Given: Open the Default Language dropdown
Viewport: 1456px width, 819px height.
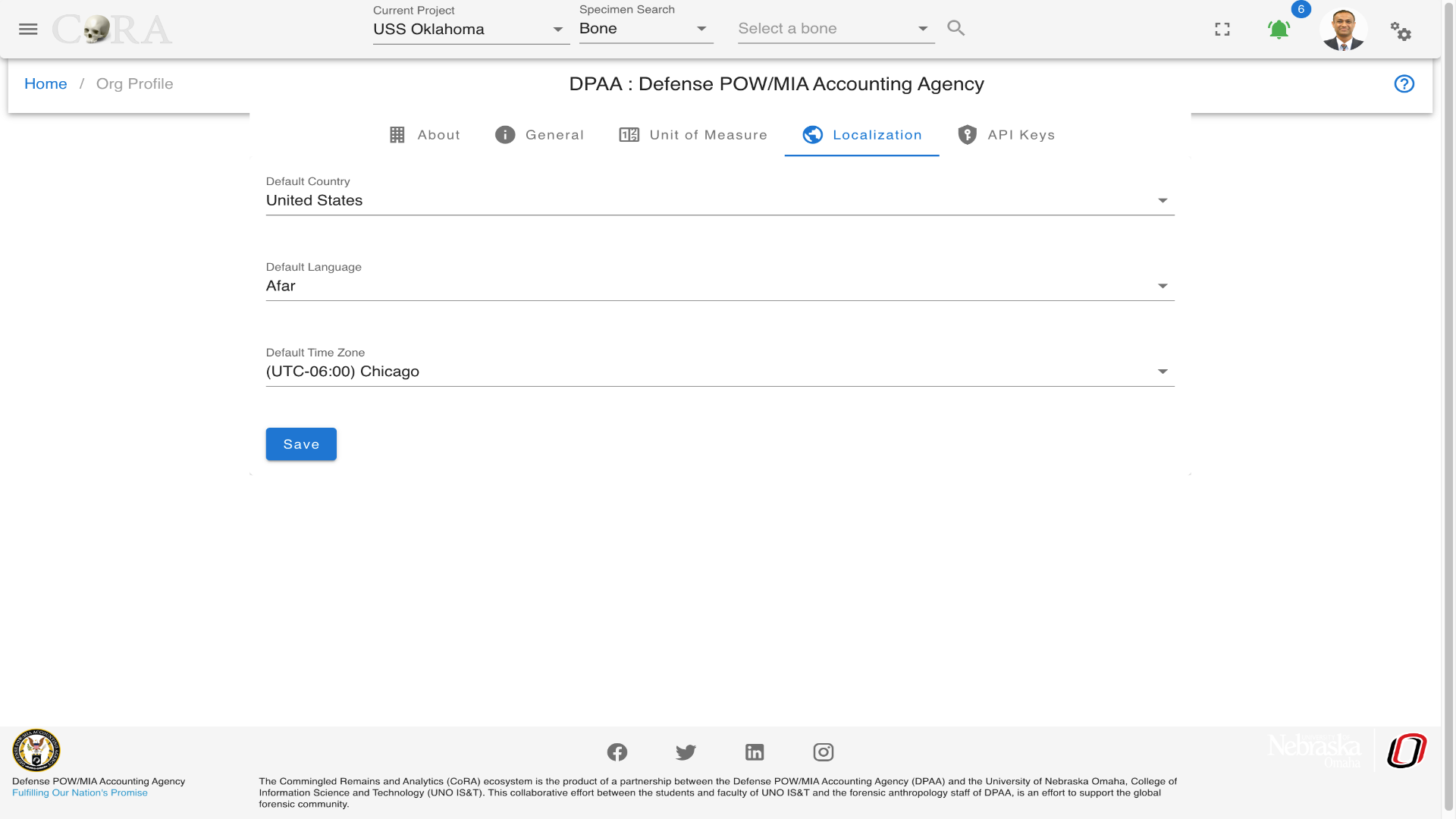Looking at the screenshot, I should pyautogui.click(x=720, y=287).
